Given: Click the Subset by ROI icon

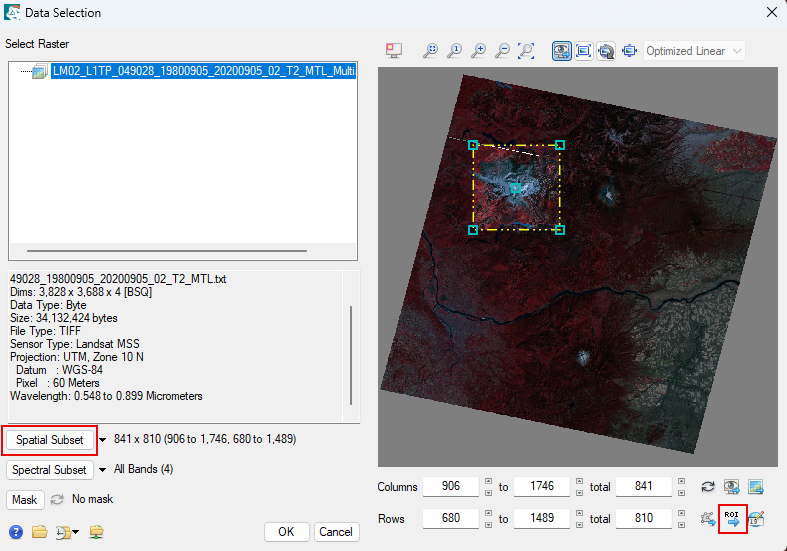Looking at the screenshot, I should pyautogui.click(x=732, y=519).
